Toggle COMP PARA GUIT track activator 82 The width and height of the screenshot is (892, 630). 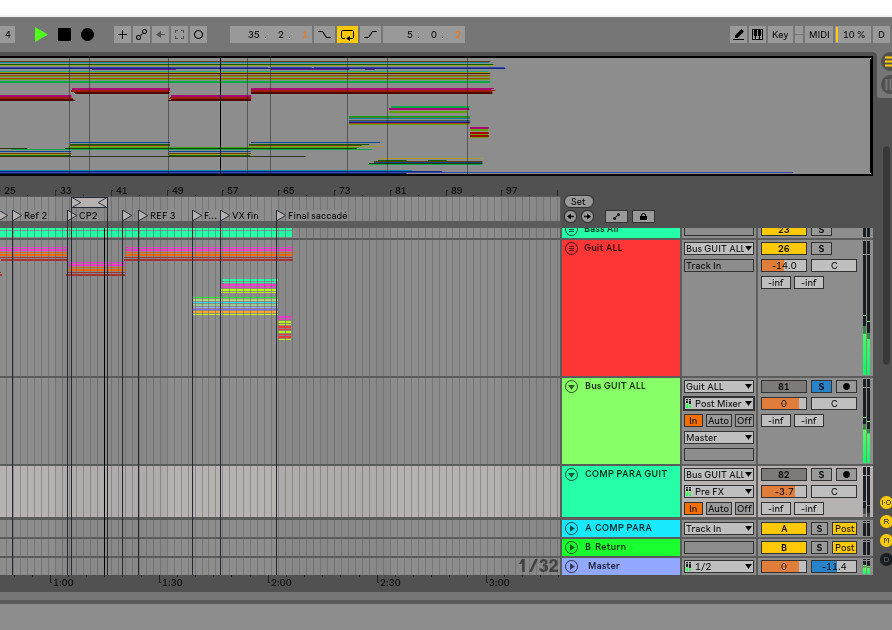[x=783, y=474]
